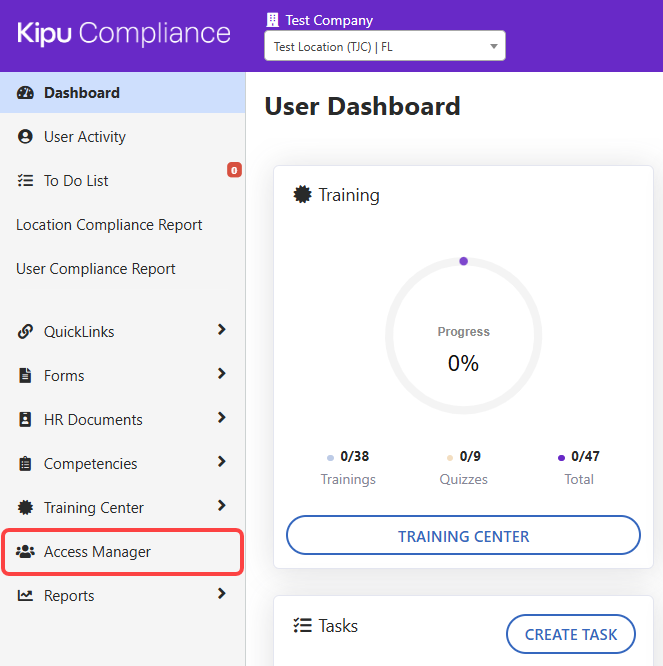Open the Test Location dropdown
Viewport: 663px width, 666px height.
click(x=384, y=46)
